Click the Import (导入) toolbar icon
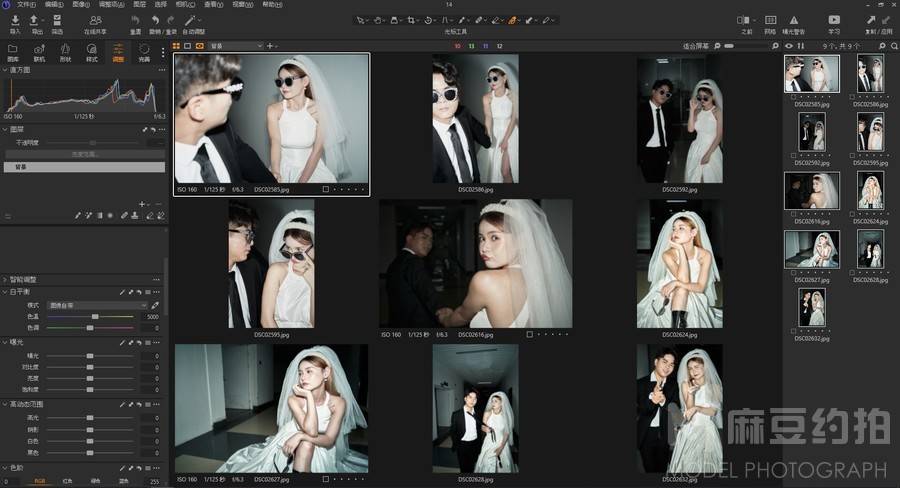The width and height of the screenshot is (900, 488). 15,21
